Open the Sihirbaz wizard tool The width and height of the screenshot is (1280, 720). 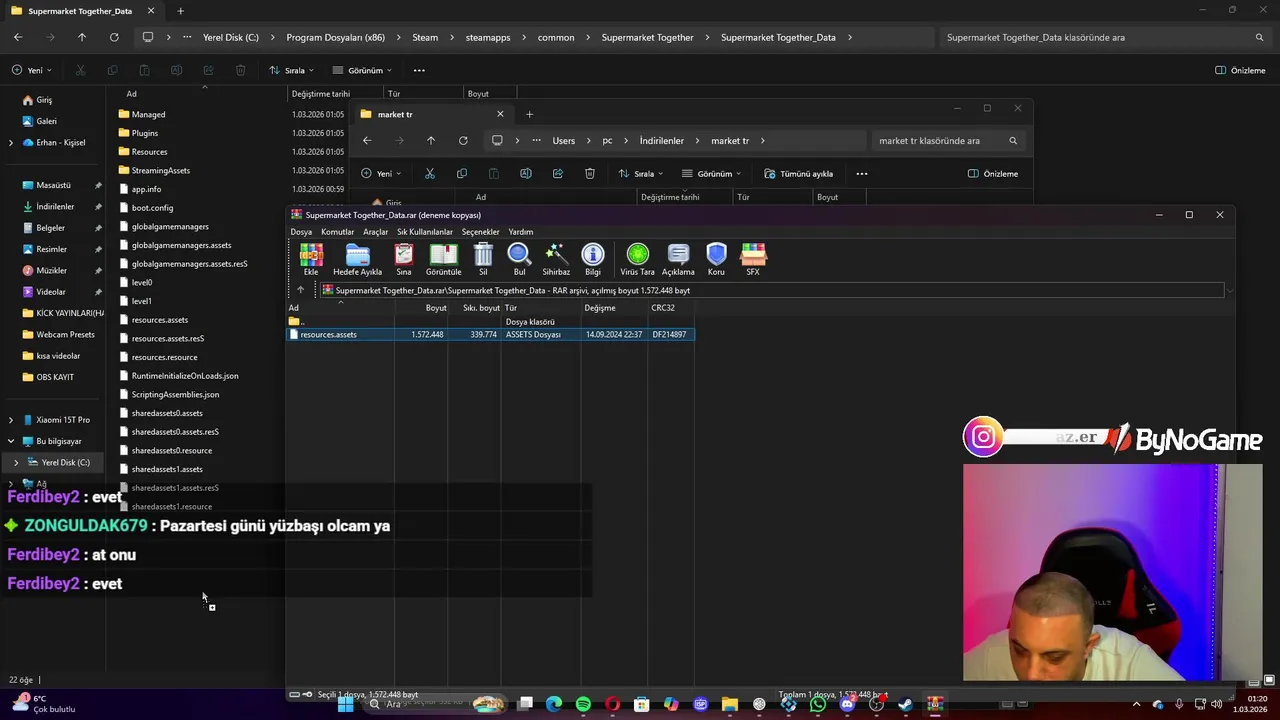coord(556,259)
